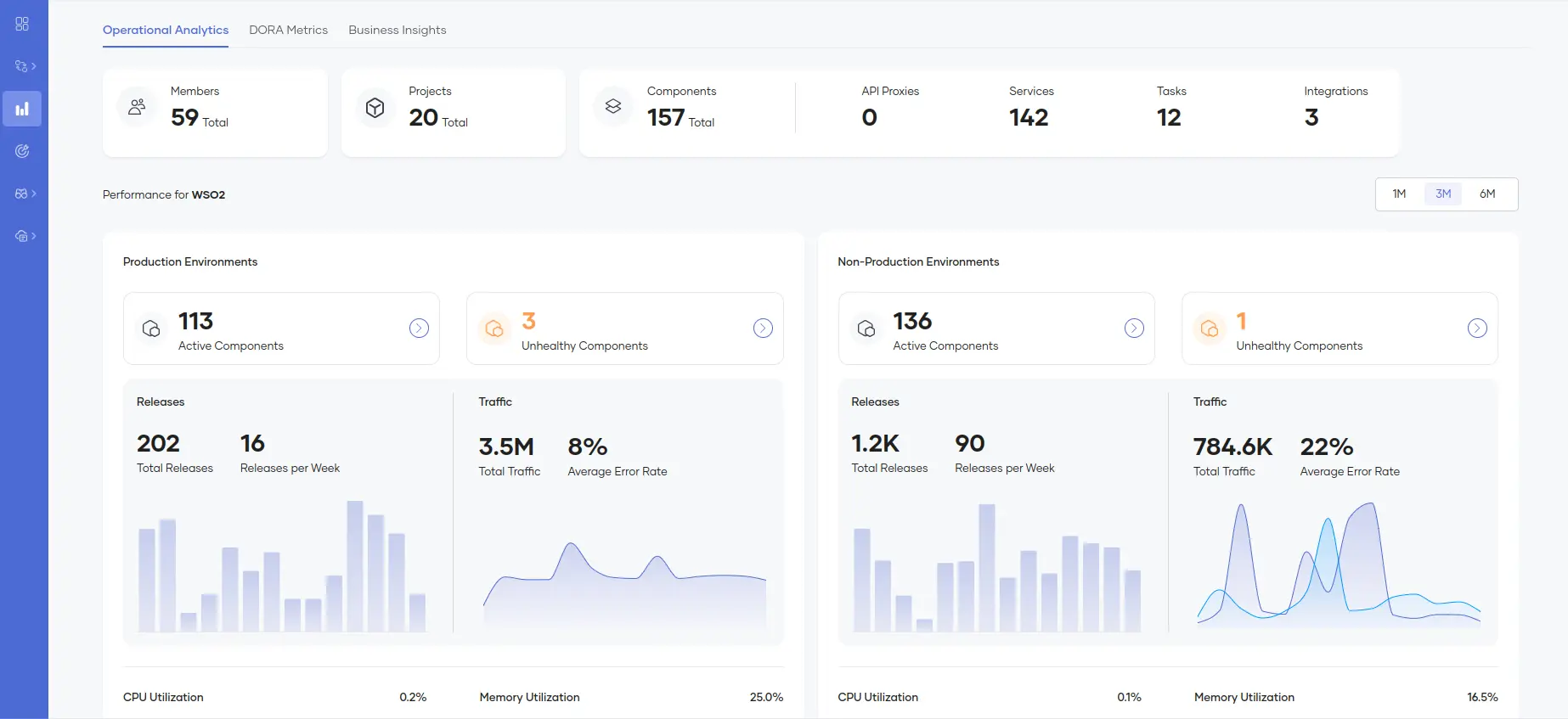1568x719 pixels.
Task: Click the Performance for WSO2 label
Action: [x=164, y=194]
